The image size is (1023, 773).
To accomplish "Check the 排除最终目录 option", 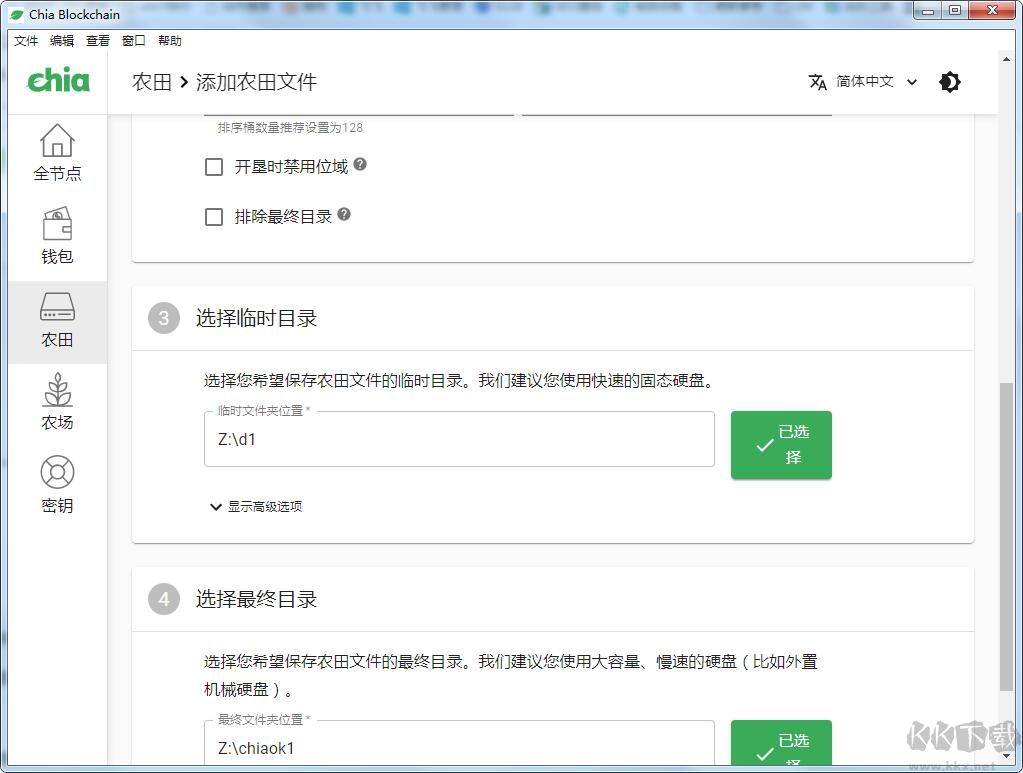I will click(x=213, y=216).
